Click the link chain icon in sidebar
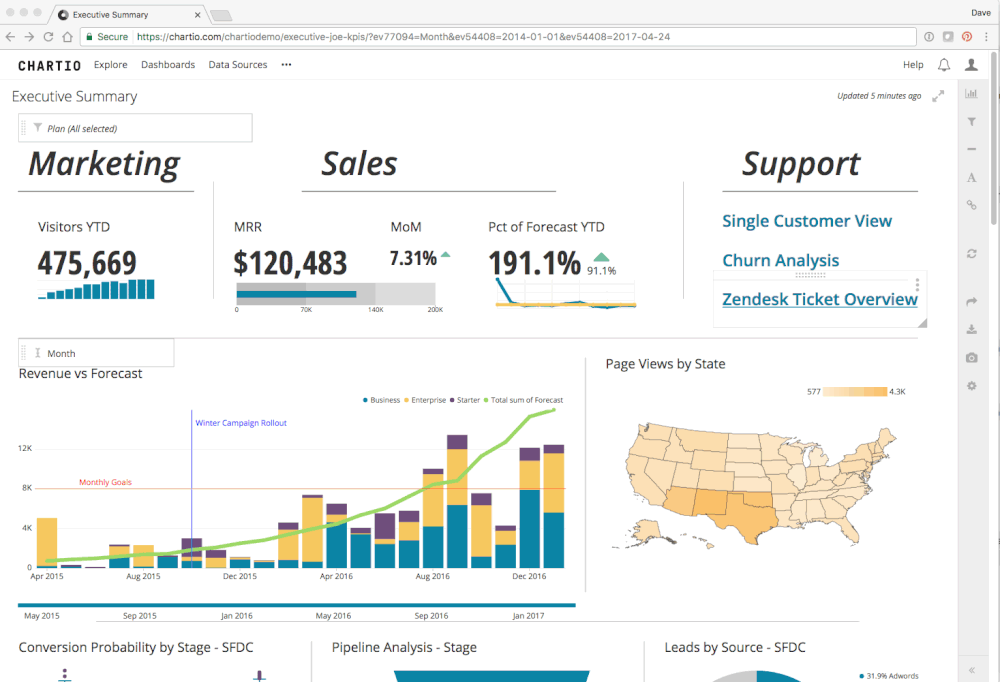Screen dimensions: 1000x682 pyautogui.click(x=971, y=205)
